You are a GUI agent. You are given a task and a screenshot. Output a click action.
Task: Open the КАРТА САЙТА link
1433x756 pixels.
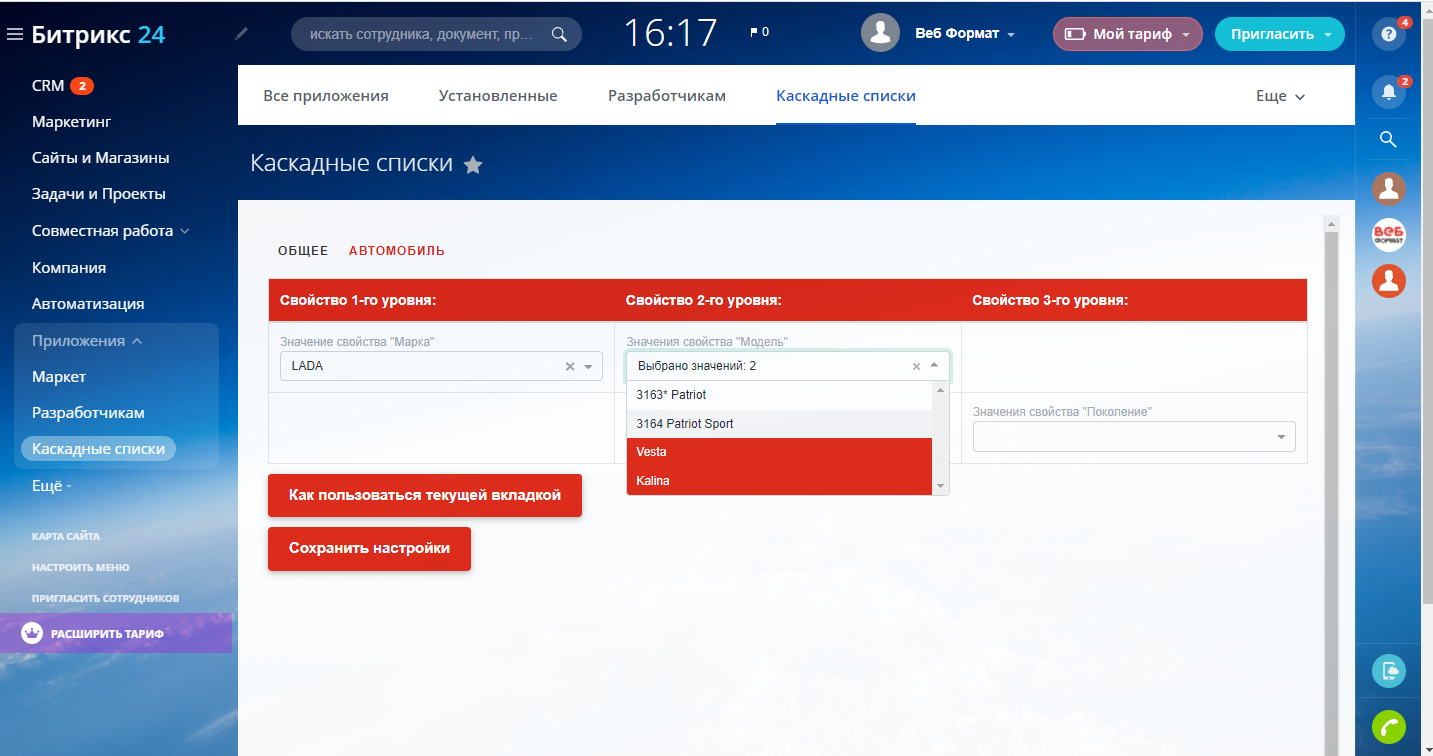tap(66, 536)
